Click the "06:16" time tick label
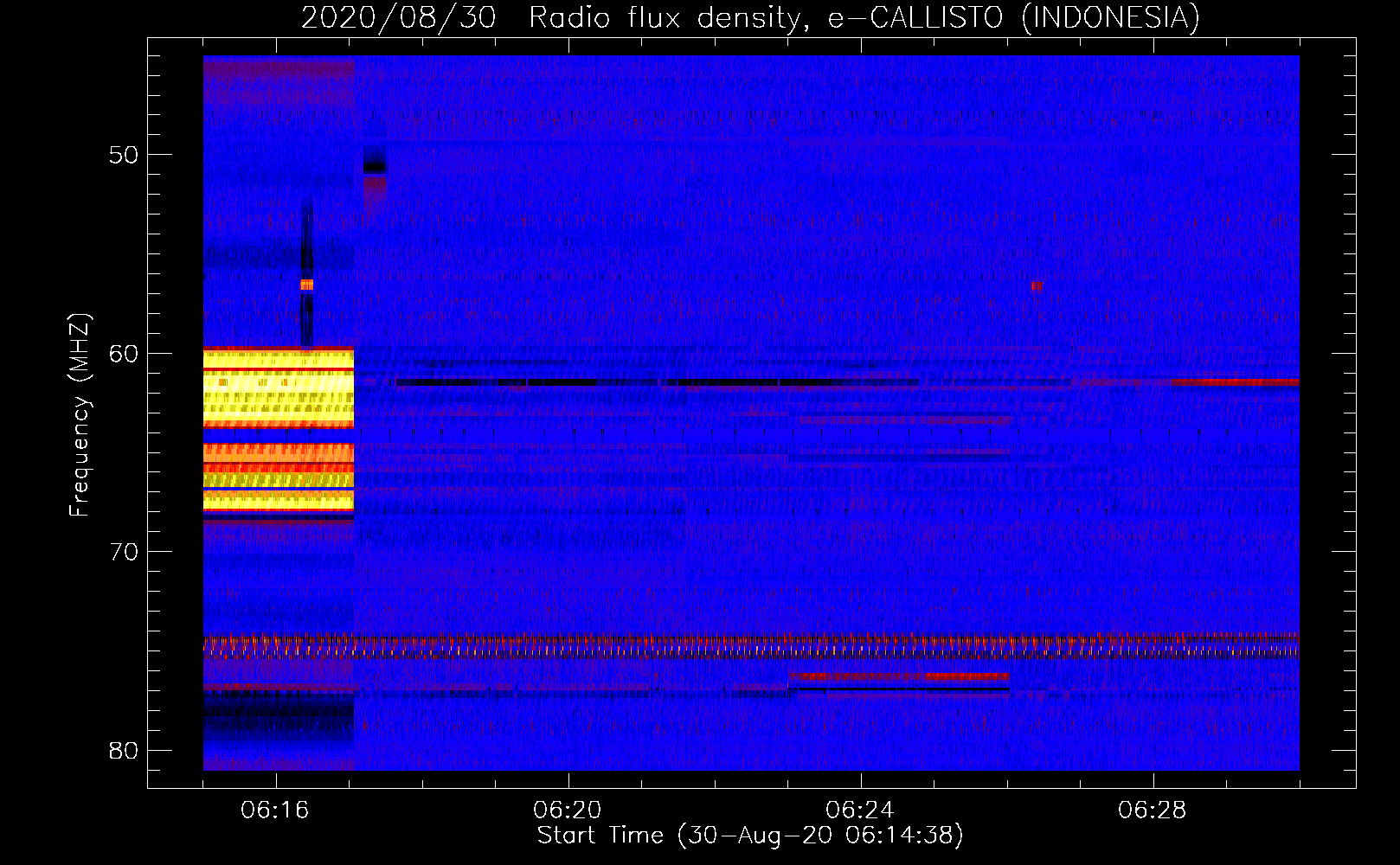1400x865 pixels. pos(275,811)
